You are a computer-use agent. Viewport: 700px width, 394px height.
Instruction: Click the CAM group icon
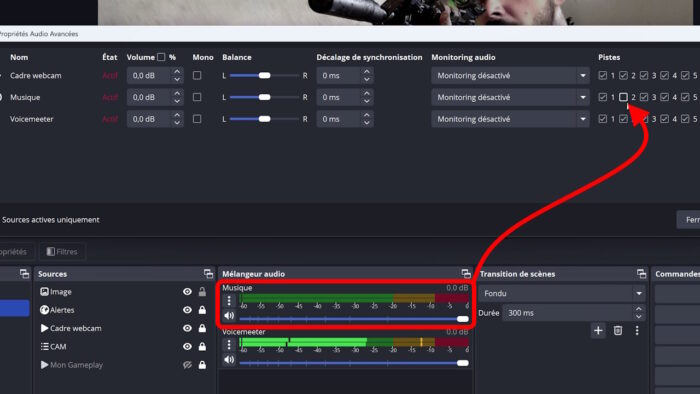[x=44, y=346]
